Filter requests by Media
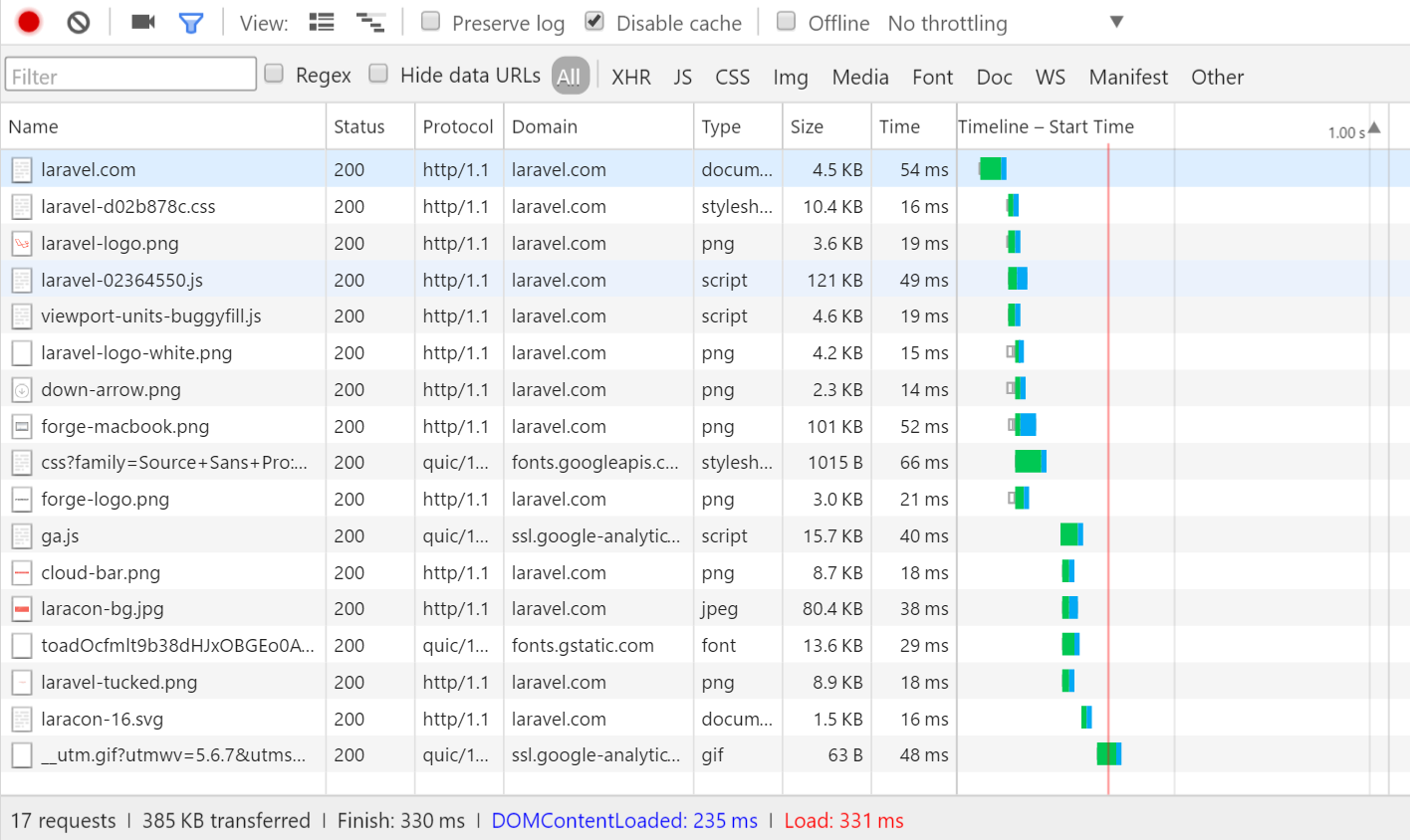The image size is (1410, 840). point(860,78)
